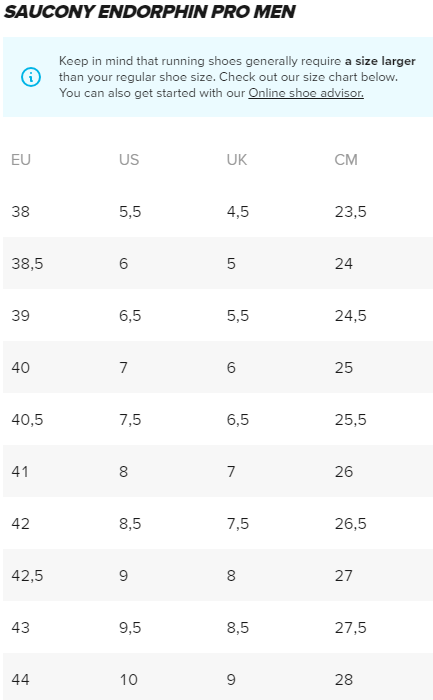Click the UK 4,5 size cell
Image resolution: width=433 pixels, height=700 pixels.
tap(237, 212)
